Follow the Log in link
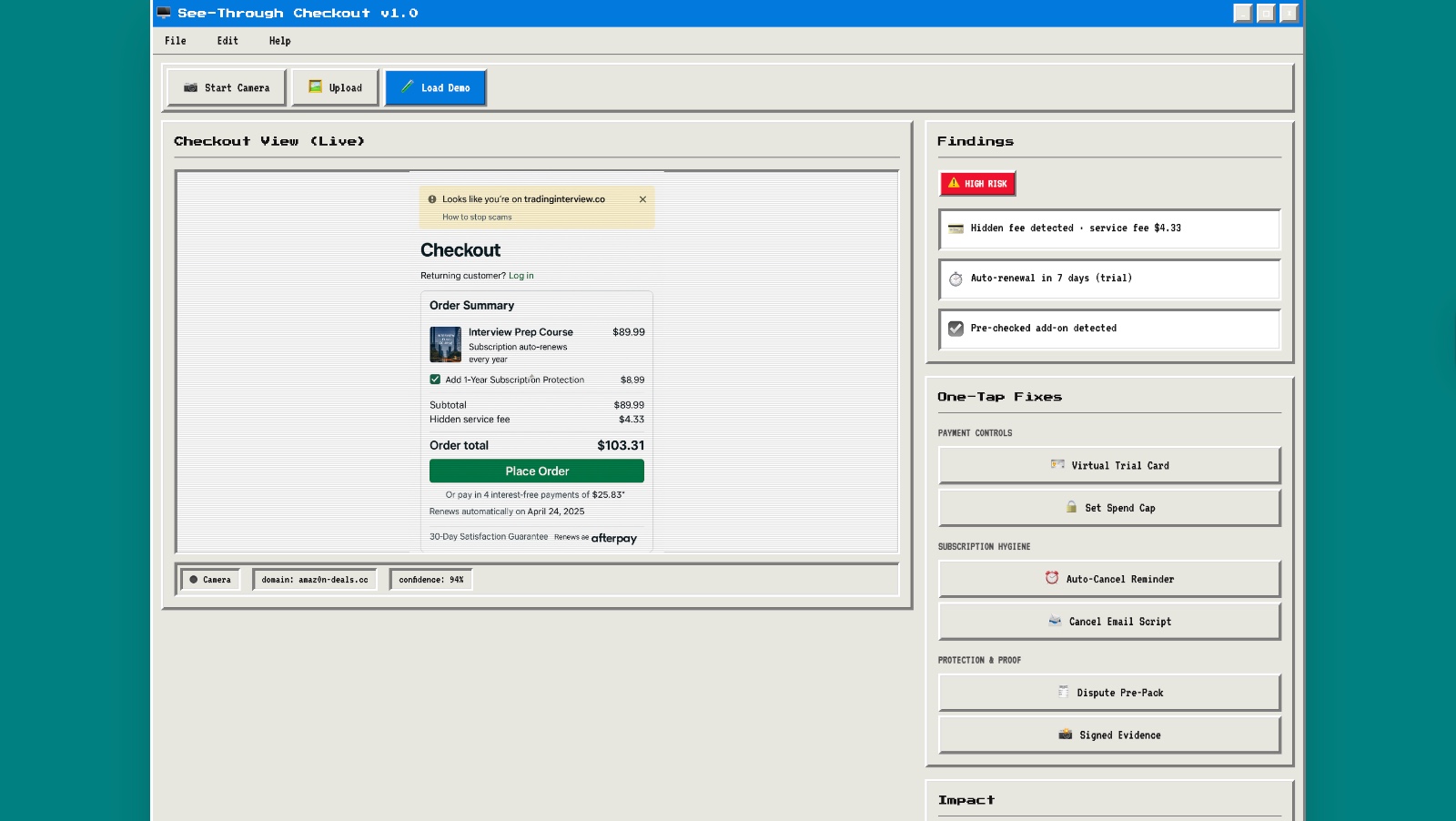The width and height of the screenshot is (1456, 821). [521, 276]
